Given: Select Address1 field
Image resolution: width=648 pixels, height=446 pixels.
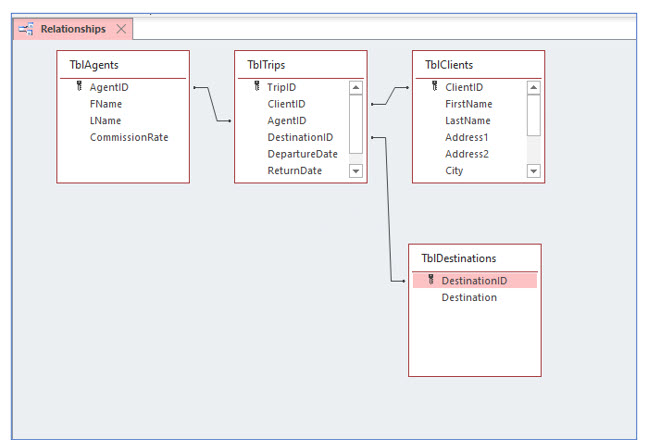Looking at the screenshot, I should (x=467, y=137).
